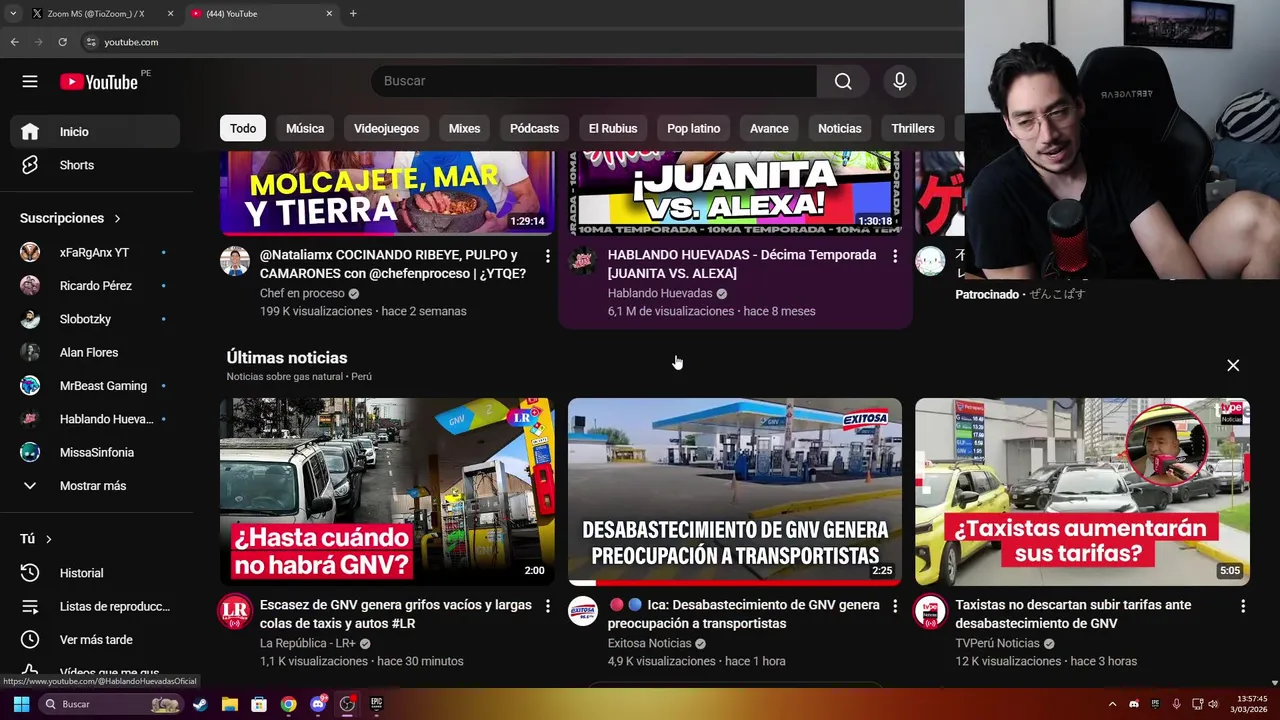Open options for Natalia cooking video
The width and height of the screenshot is (1280, 720).
click(547, 257)
